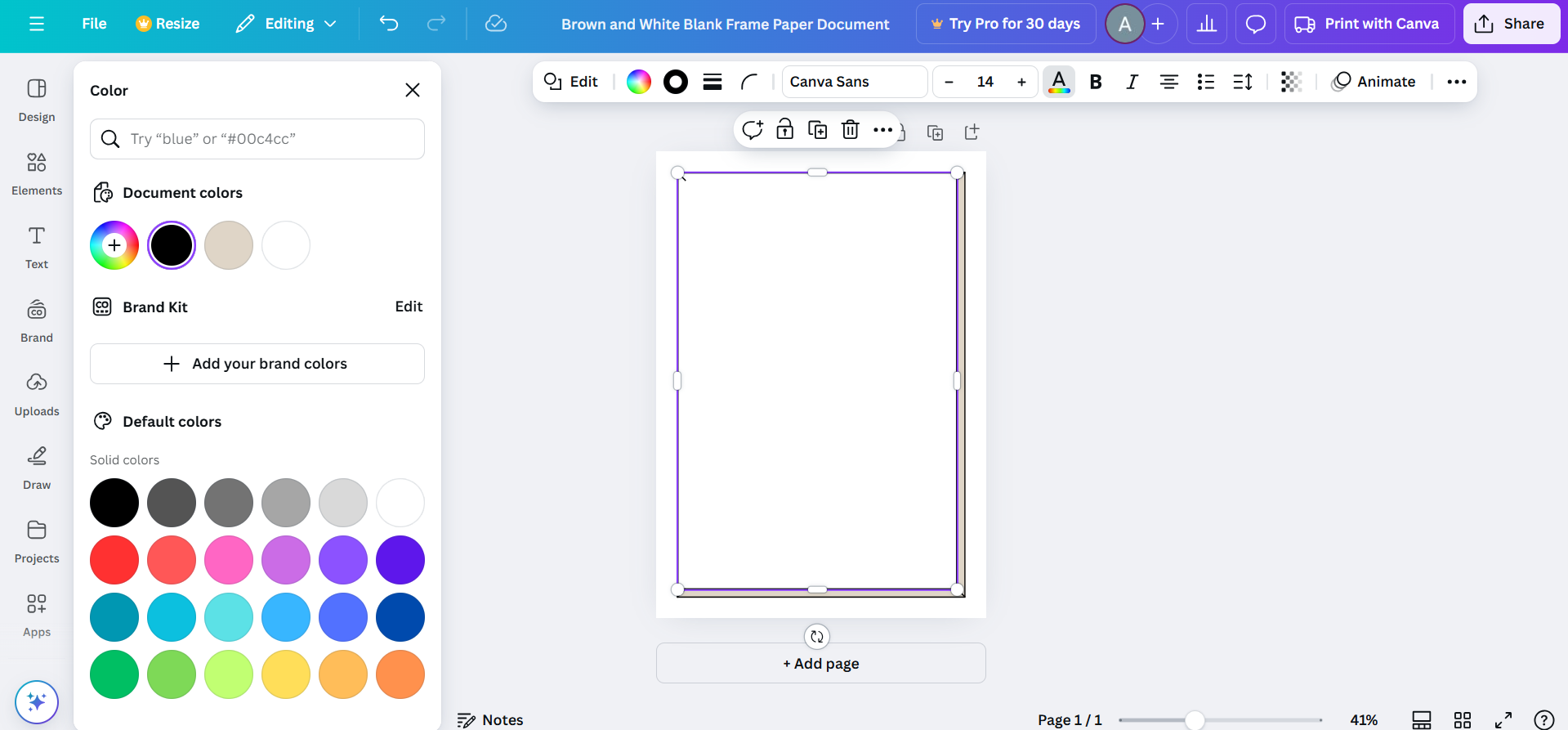
Task: Open the File menu
Action: coord(94,24)
